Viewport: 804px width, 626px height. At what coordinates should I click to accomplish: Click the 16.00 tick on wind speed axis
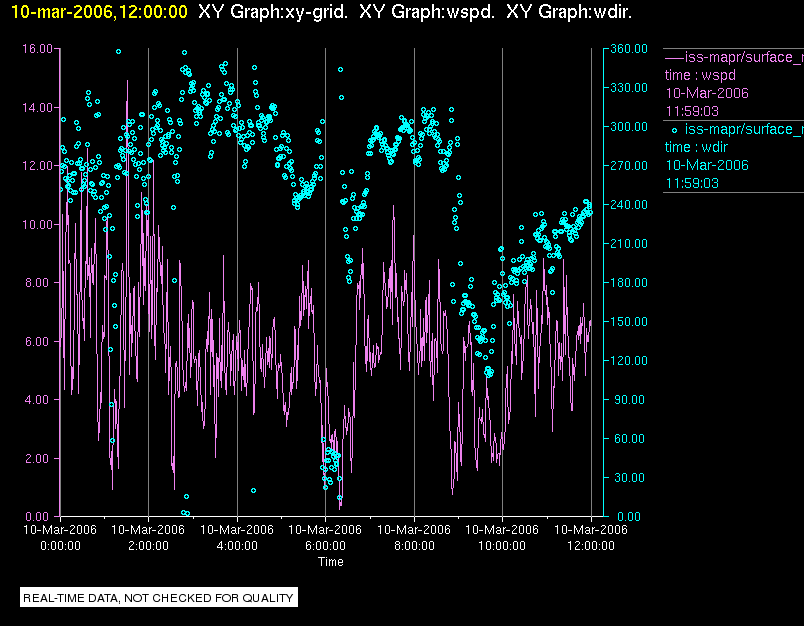point(38,48)
